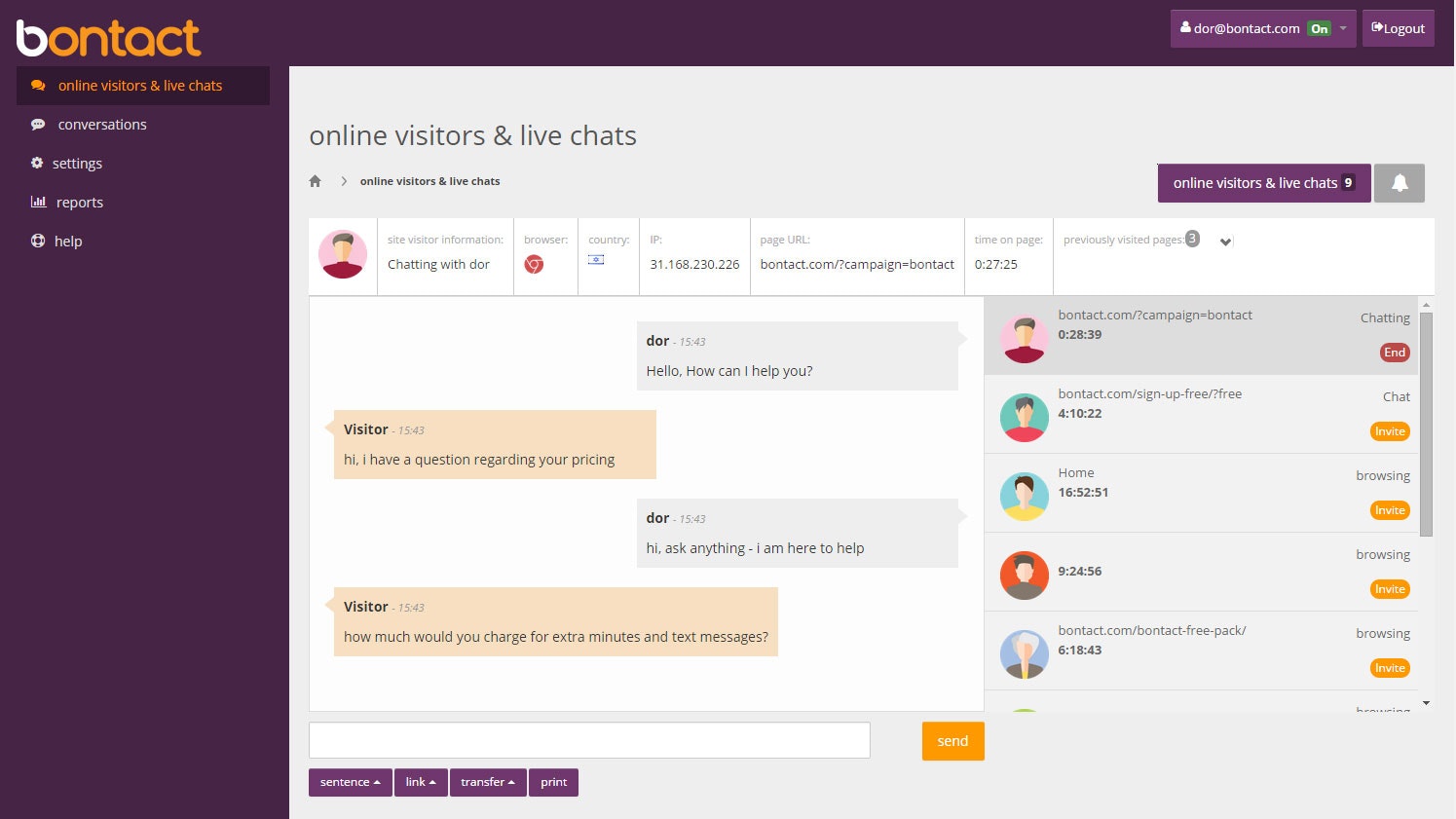The width and height of the screenshot is (1456, 819).
Task: Click the lifebuoy icon beside help
Action: (38, 241)
